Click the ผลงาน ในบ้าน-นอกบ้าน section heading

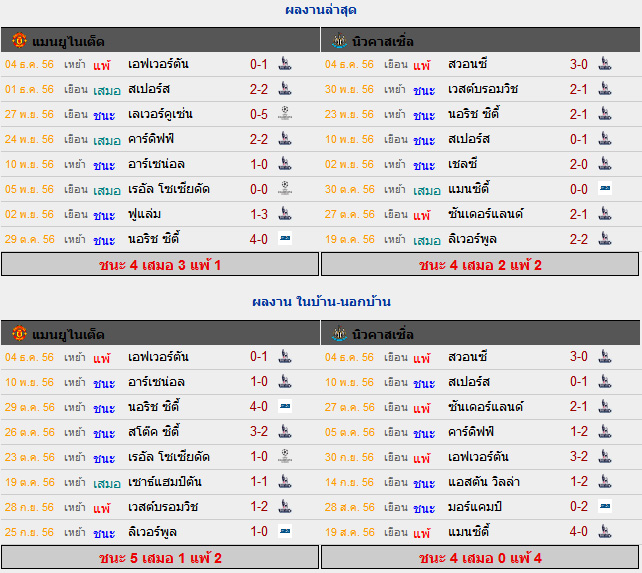pos(321,301)
